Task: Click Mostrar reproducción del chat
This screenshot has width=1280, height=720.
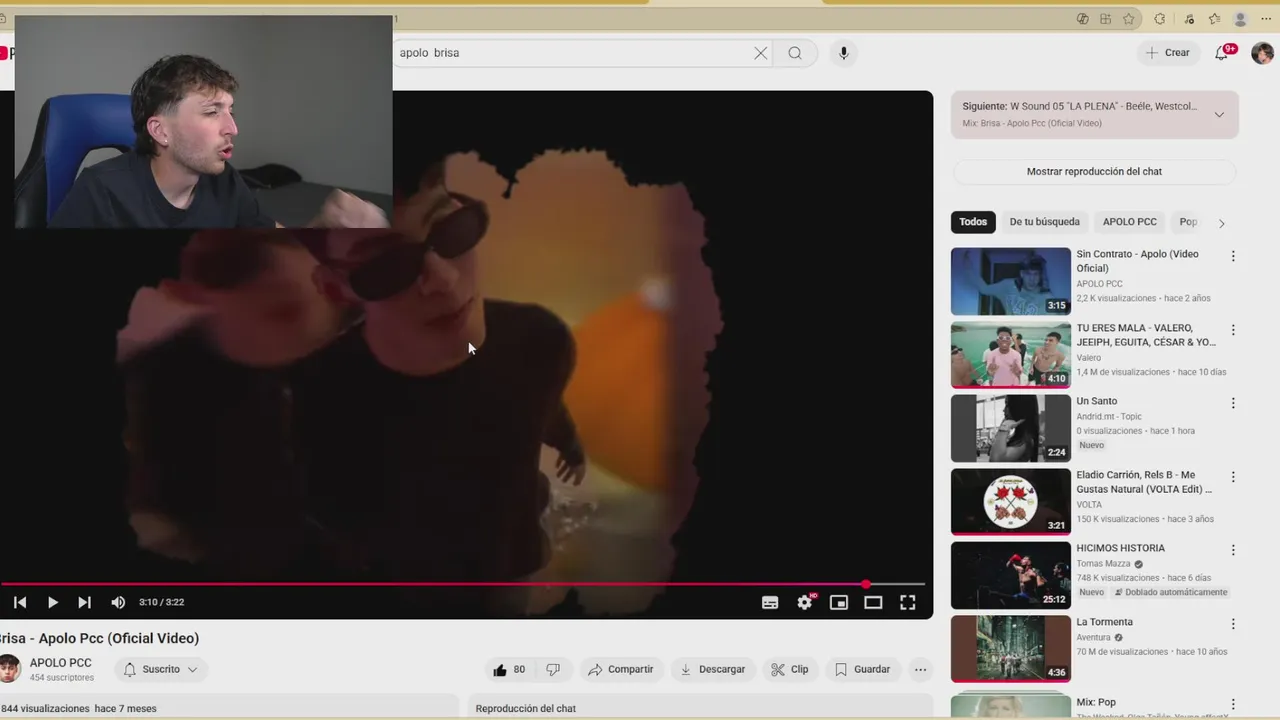Action: [x=1094, y=171]
